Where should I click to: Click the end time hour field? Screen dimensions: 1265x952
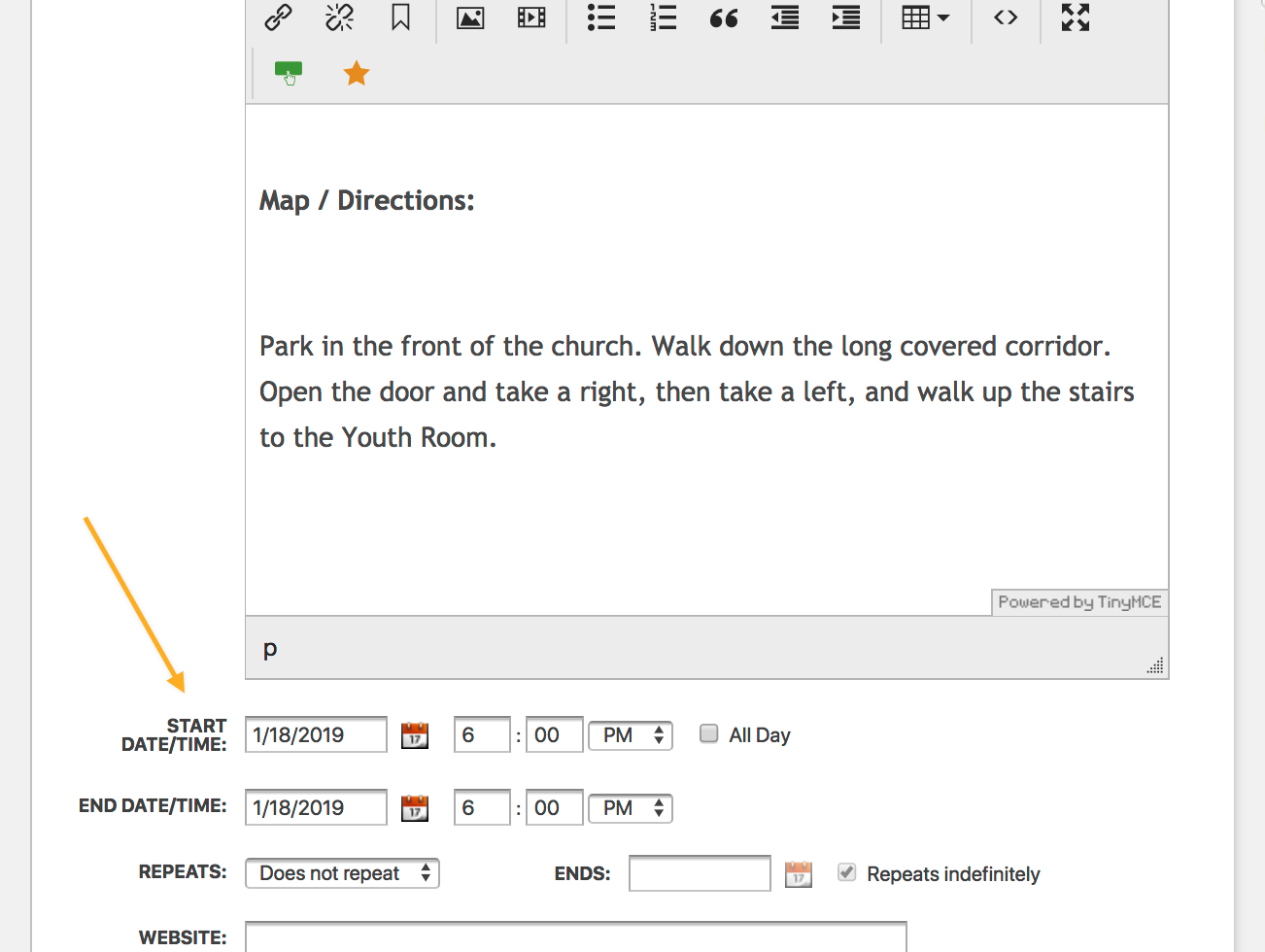482,807
